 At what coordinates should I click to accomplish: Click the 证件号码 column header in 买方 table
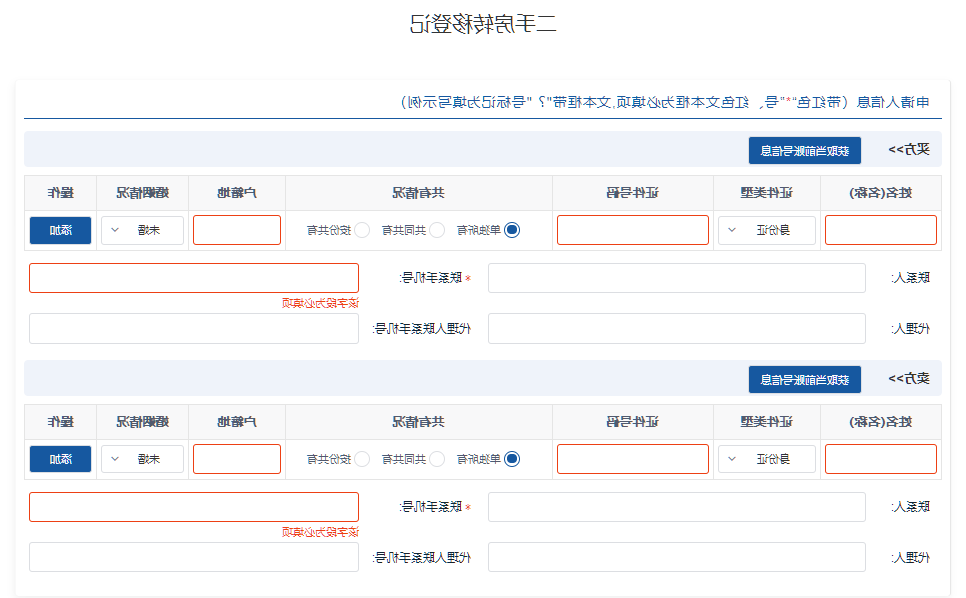point(633,193)
